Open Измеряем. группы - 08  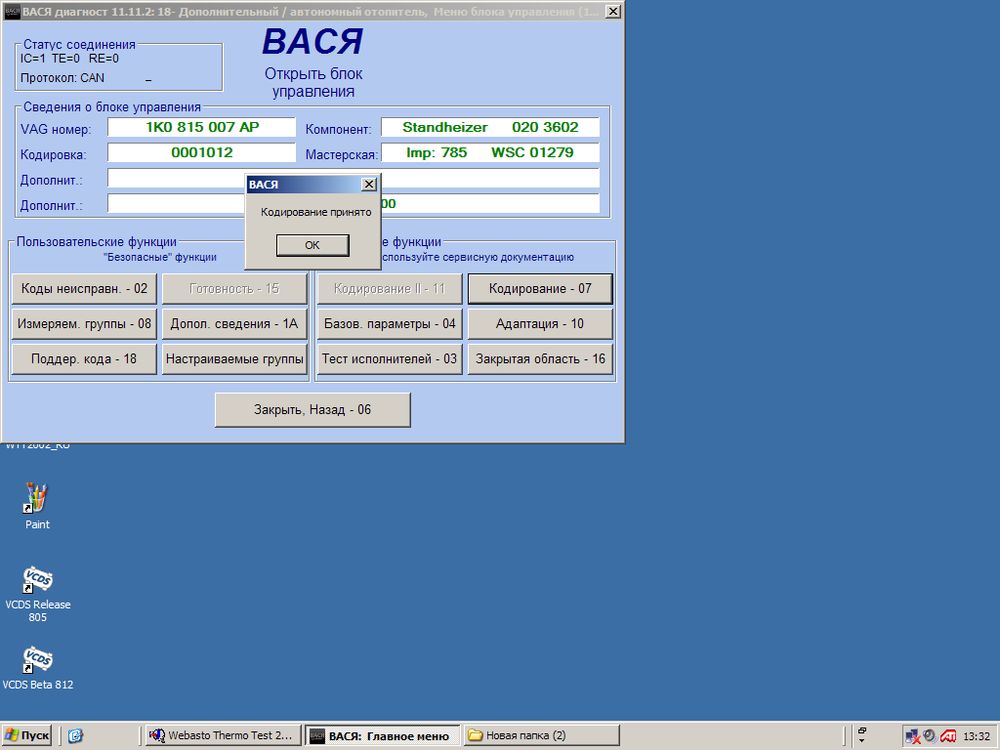(84, 323)
